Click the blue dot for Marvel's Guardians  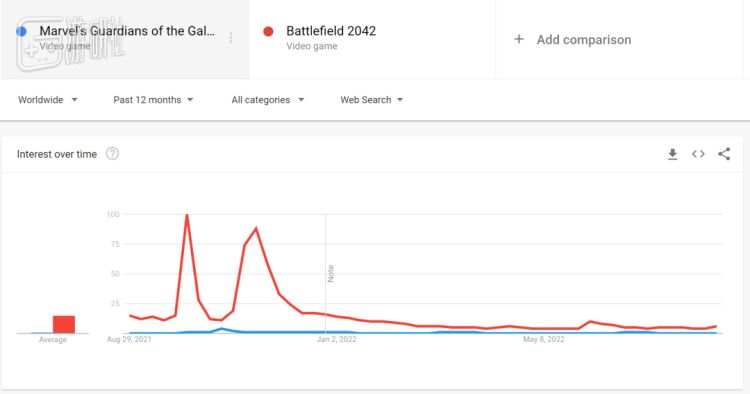(21, 32)
